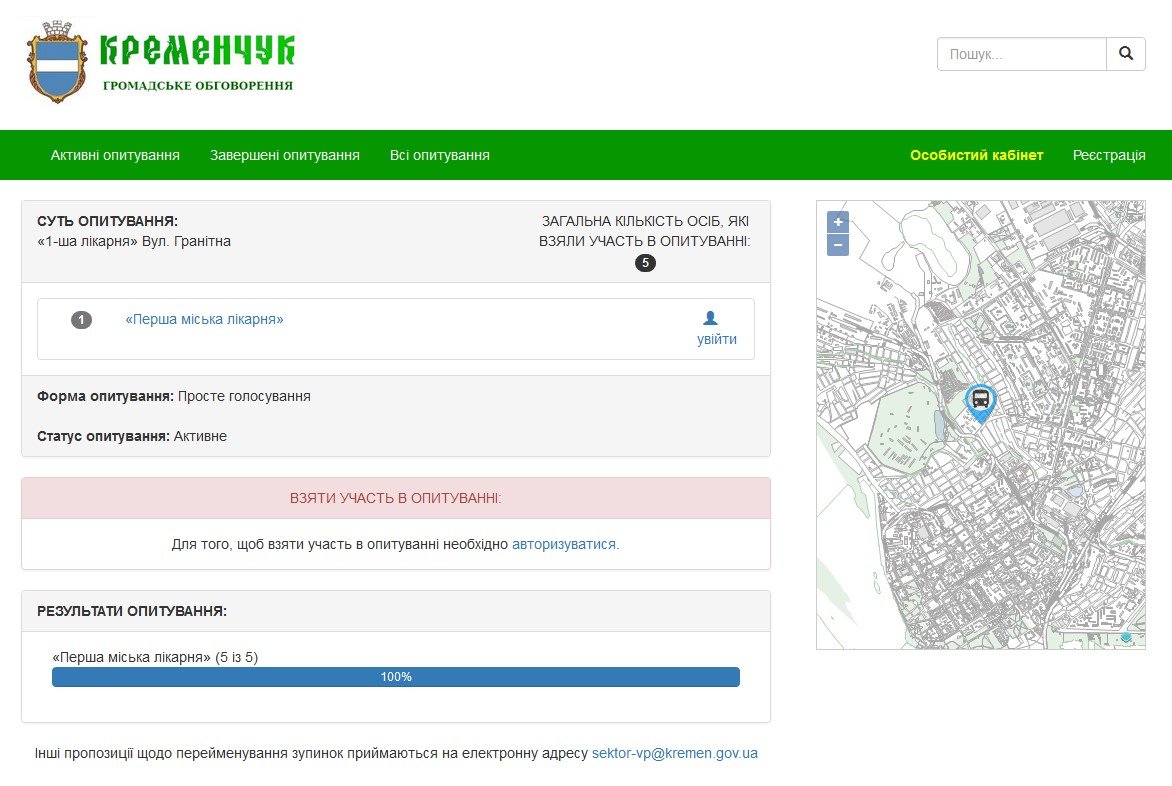Click the bus stop marker on map

click(981, 402)
